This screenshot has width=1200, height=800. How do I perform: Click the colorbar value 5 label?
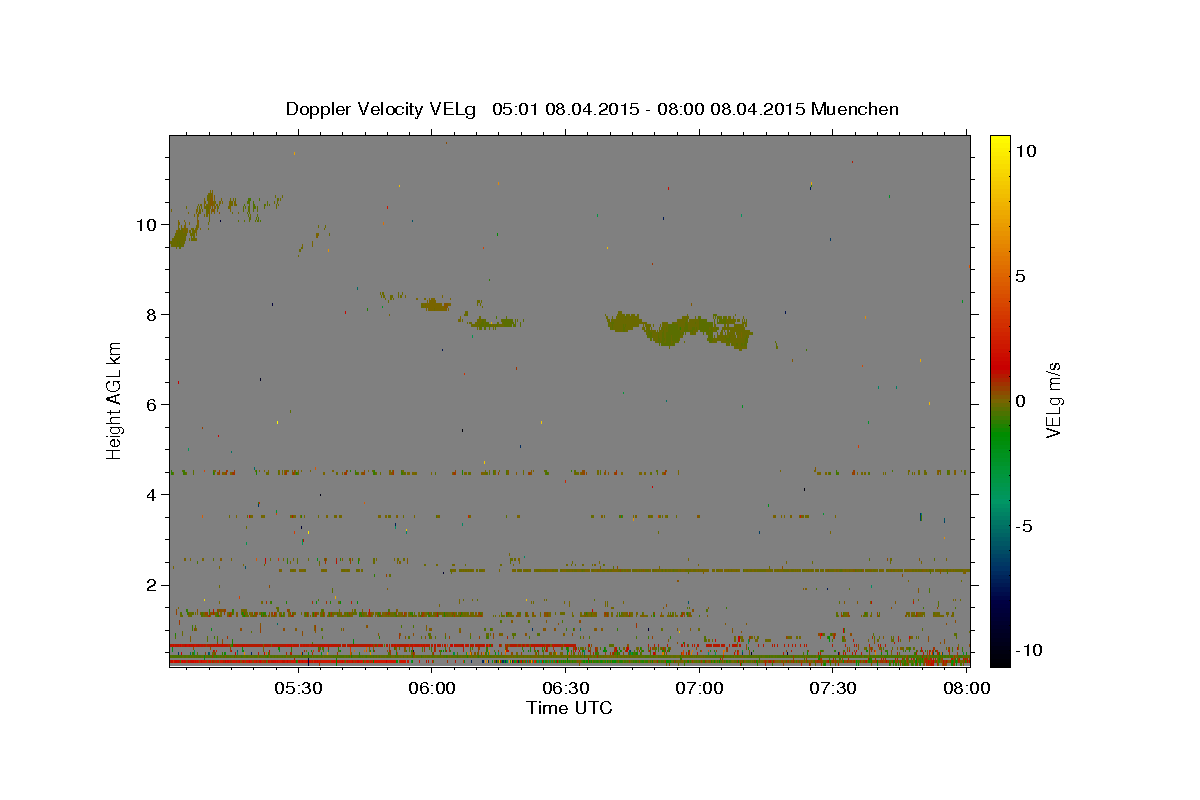[1021, 276]
